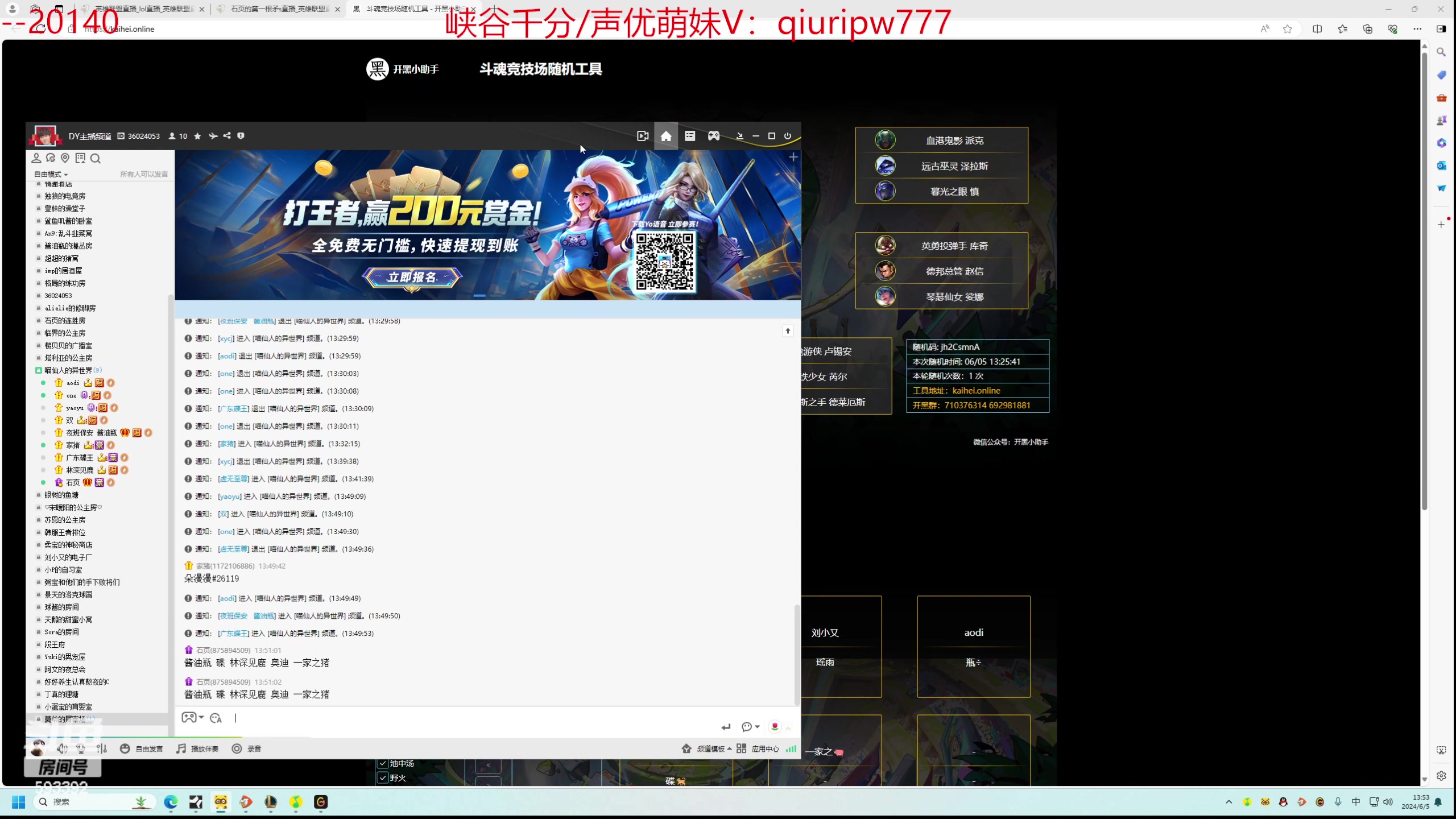This screenshot has height=819, width=1456.
Task: Click the power exit icon in YY title bar
Action: tap(788, 136)
